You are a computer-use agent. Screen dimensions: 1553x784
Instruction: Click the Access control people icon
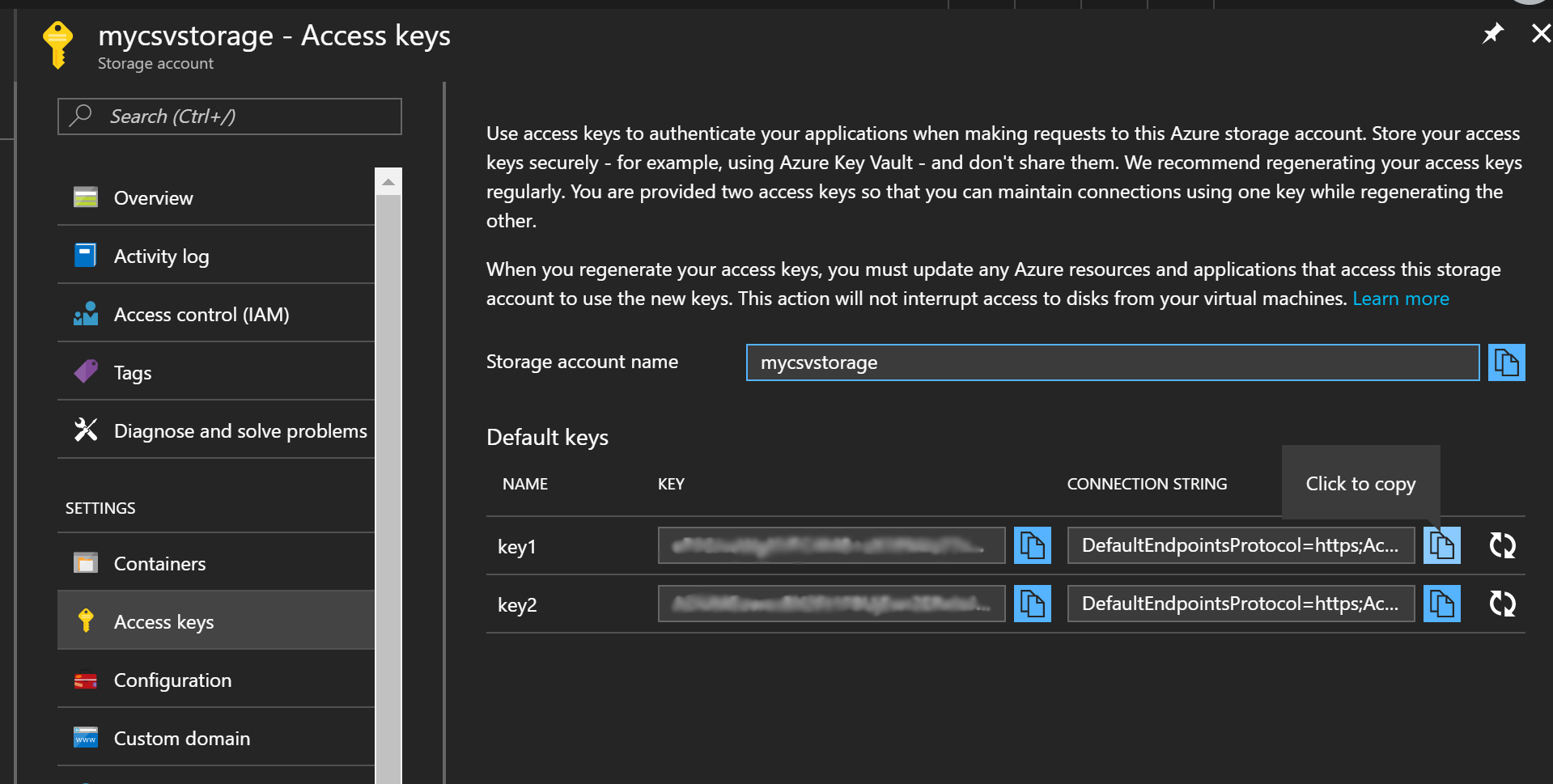click(x=86, y=314)
